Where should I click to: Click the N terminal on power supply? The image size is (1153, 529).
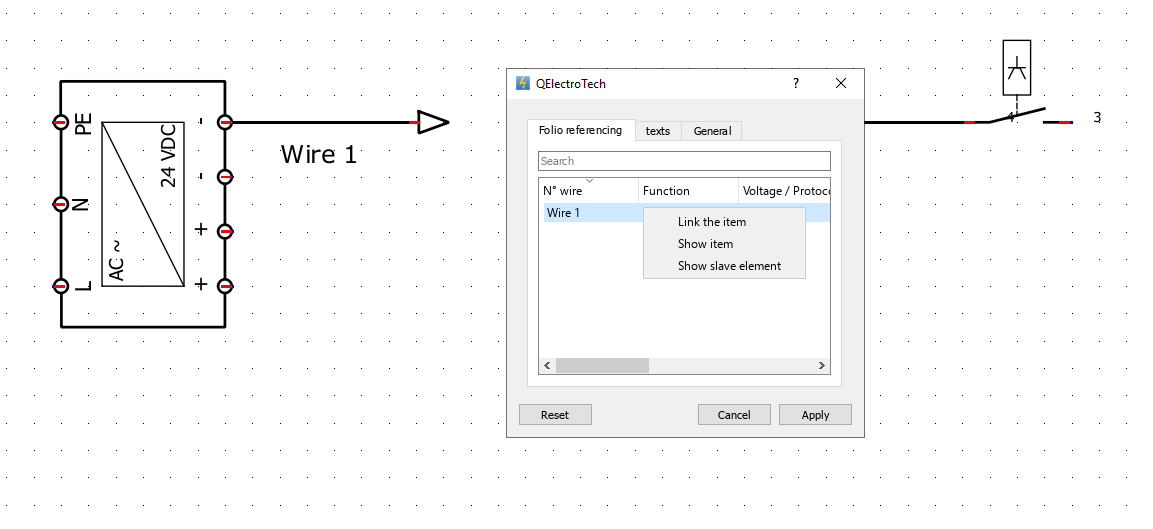61,204
